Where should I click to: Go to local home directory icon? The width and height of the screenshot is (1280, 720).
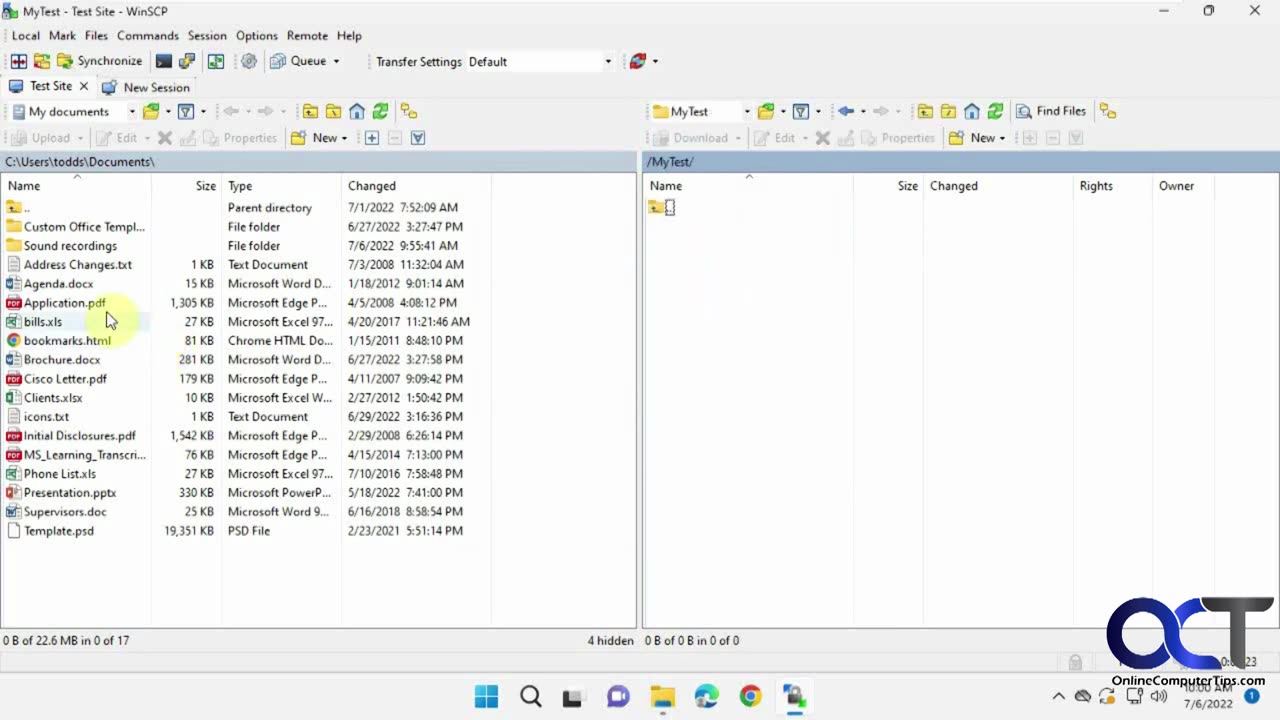click(x=357, y=111)
